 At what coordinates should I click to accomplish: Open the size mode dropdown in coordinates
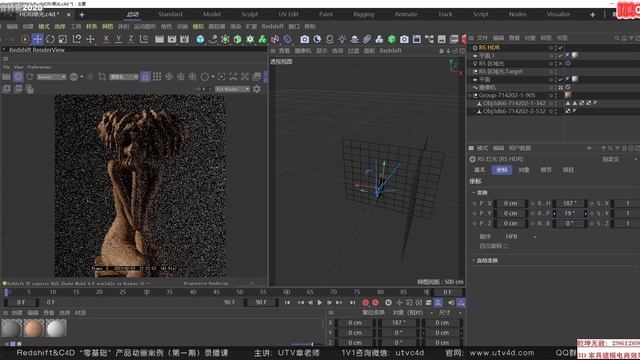pos(451,313)
